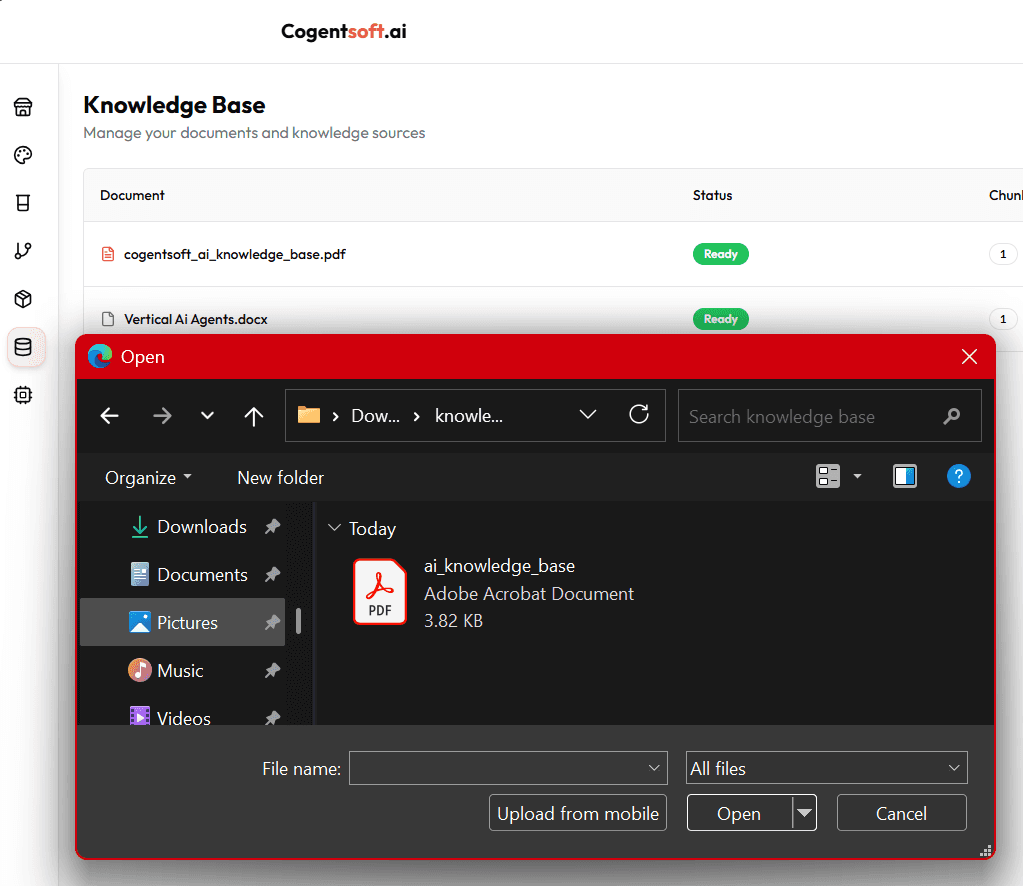The width and height of the screenshot is (1023, 886).
Task: Click the document icon beside Vertical Ai Agents.docx
Action: 108,319
